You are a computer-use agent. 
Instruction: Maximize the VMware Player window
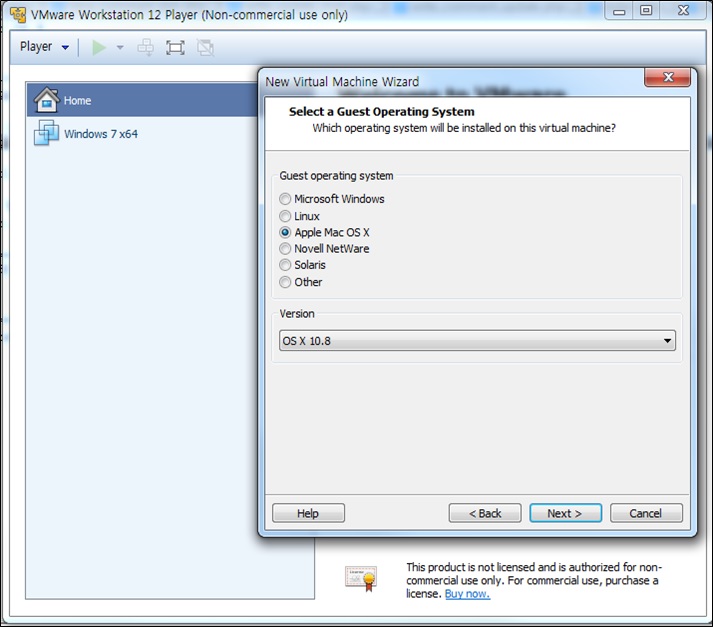[646, 11]
